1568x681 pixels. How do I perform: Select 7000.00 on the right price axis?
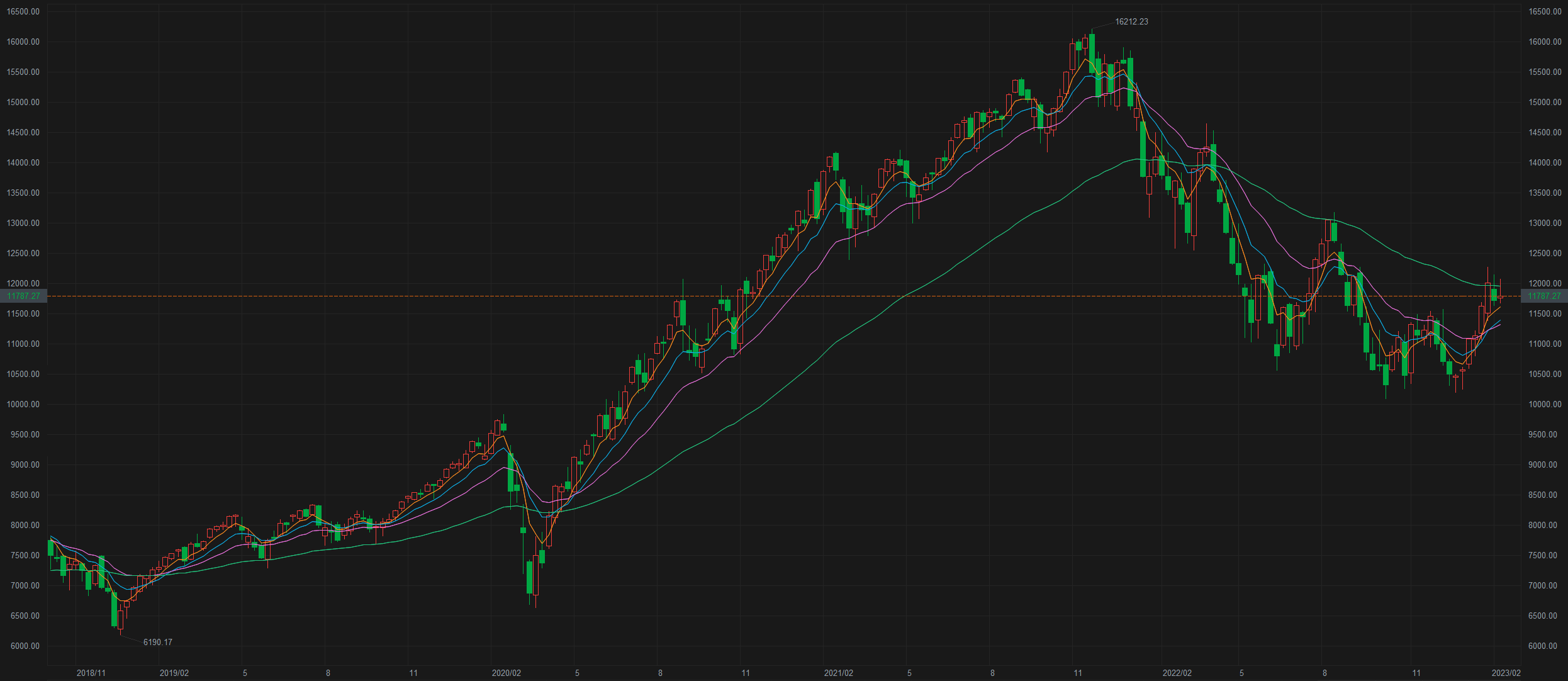[x=1543, y=585]
